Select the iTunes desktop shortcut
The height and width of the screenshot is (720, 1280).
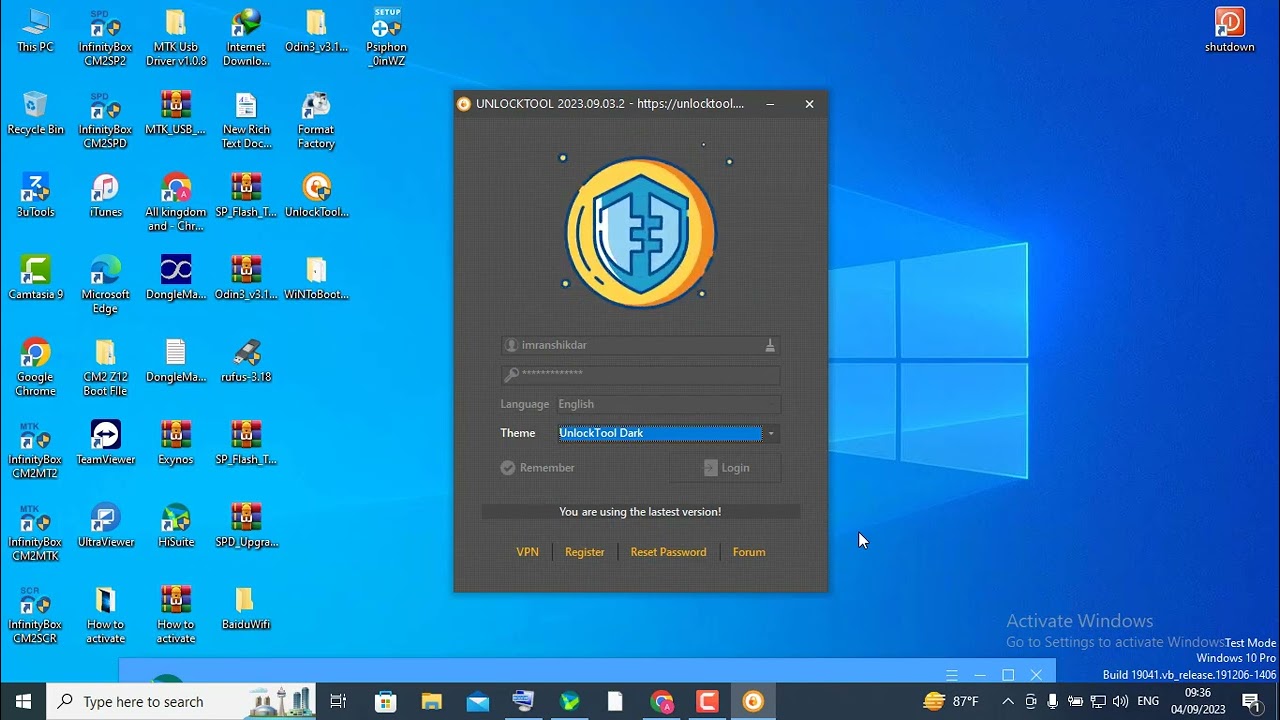click(x=105, y=195)
